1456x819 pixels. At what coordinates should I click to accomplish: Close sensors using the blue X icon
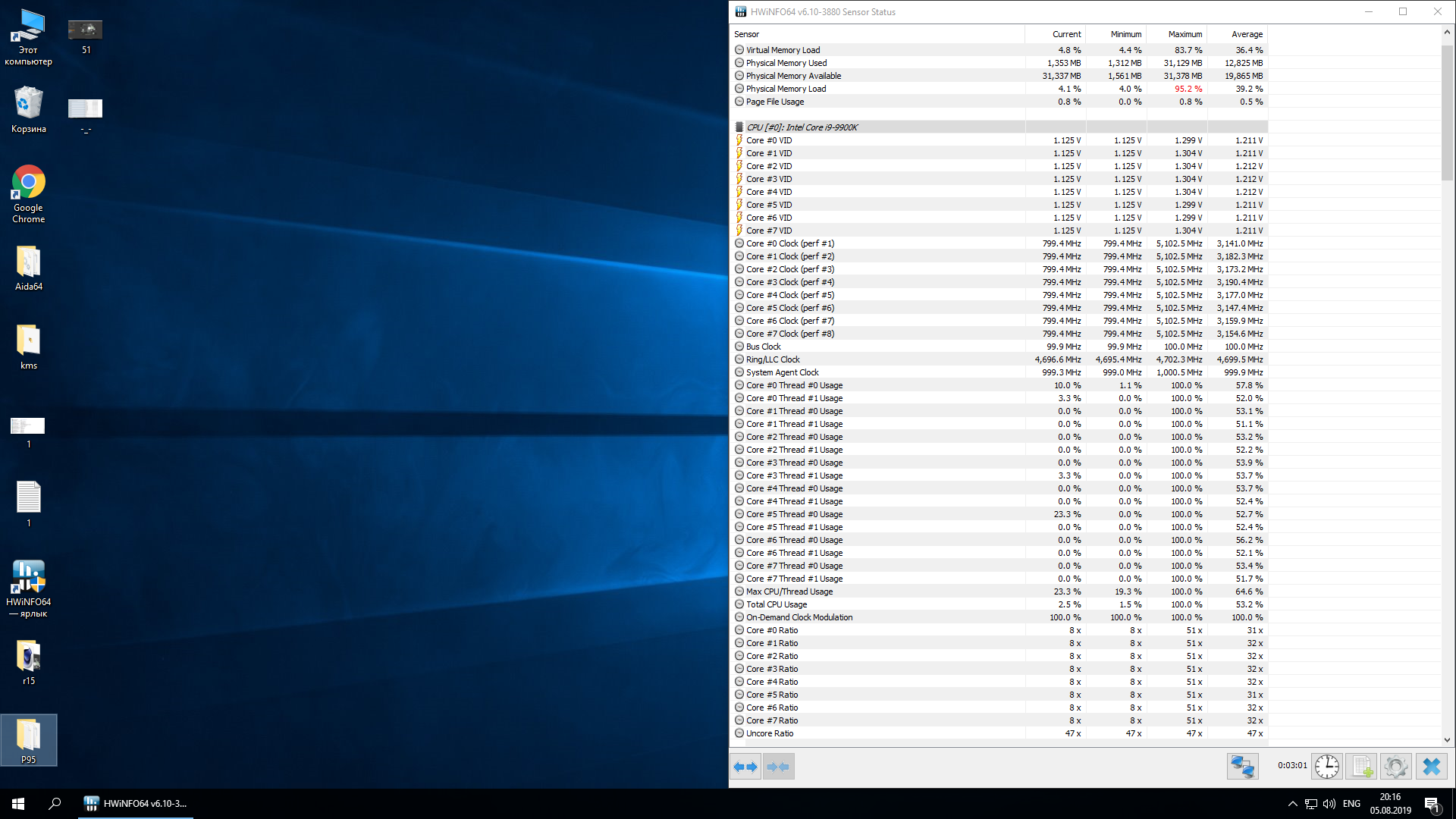pos(1432,767)
